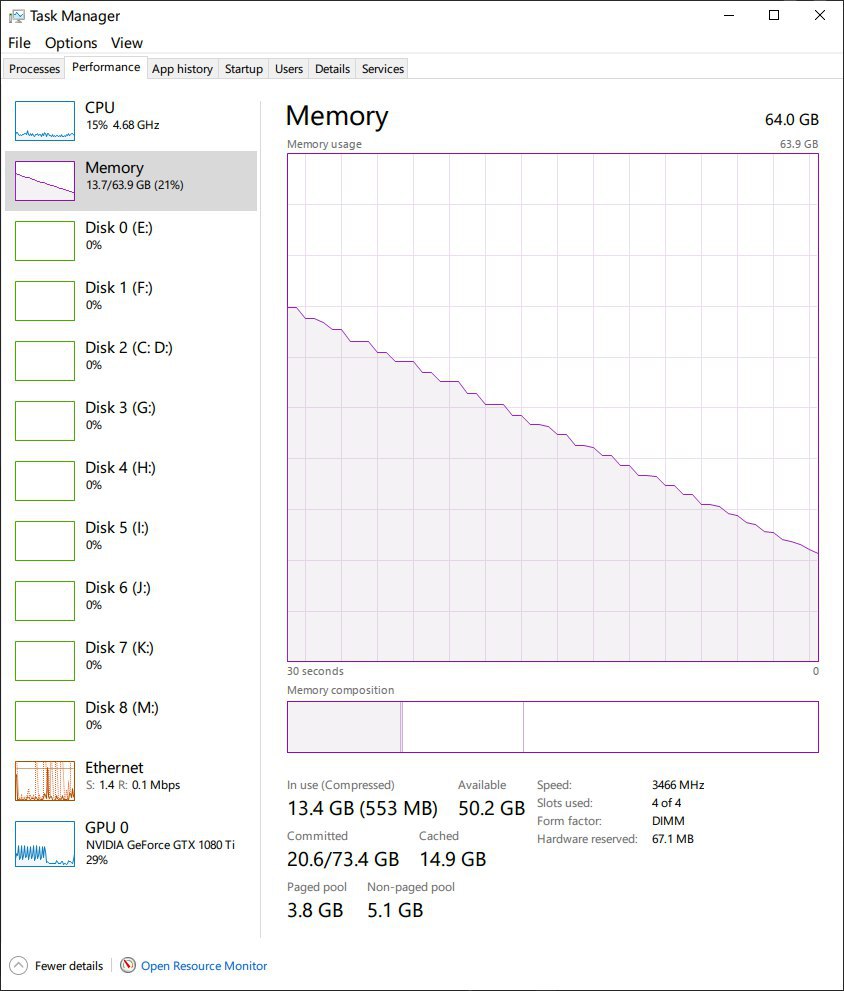Click the Task Manager title bar icon
The height and width of the screenshot is (991, 844).
pos(16,16)
